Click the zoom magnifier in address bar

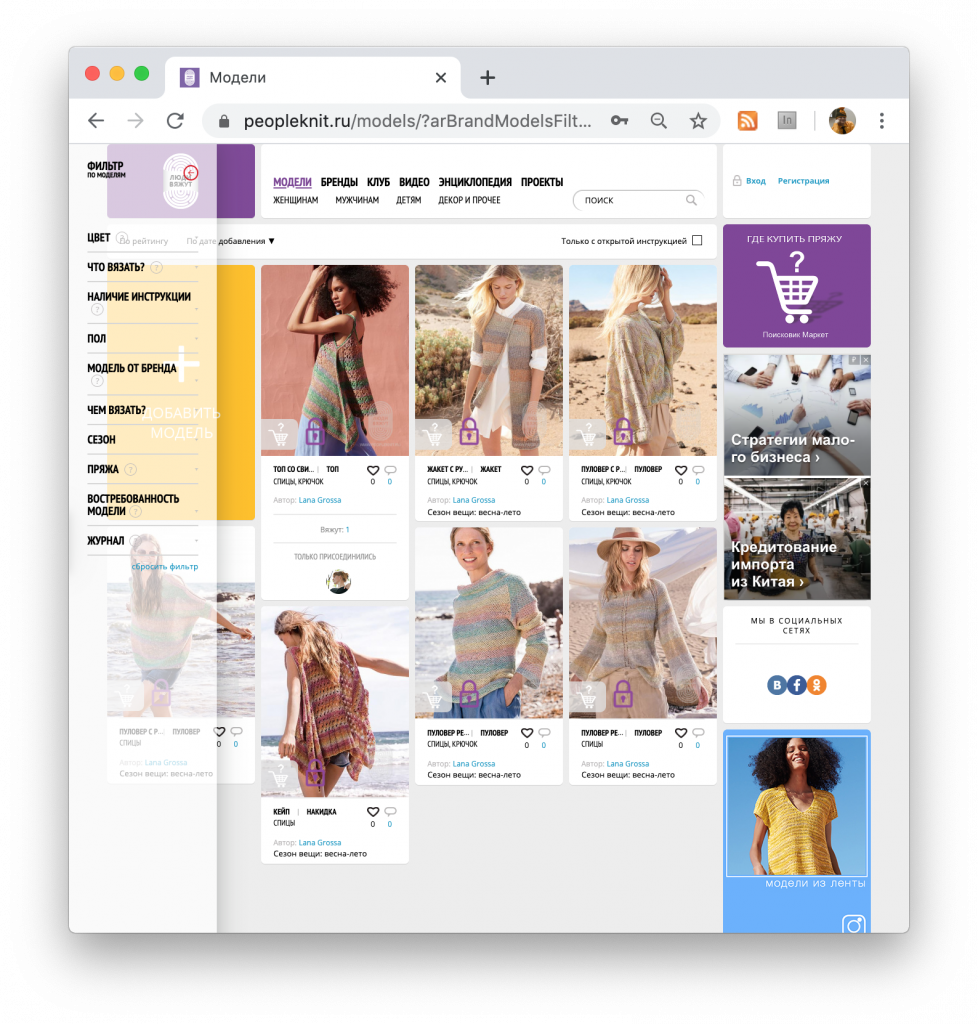[659, 121]
